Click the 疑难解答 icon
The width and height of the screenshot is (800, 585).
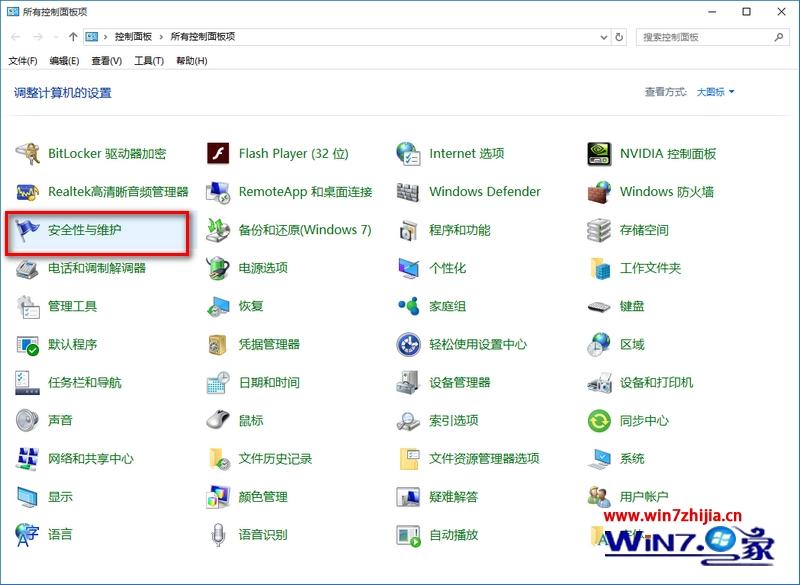click(409, 497)
